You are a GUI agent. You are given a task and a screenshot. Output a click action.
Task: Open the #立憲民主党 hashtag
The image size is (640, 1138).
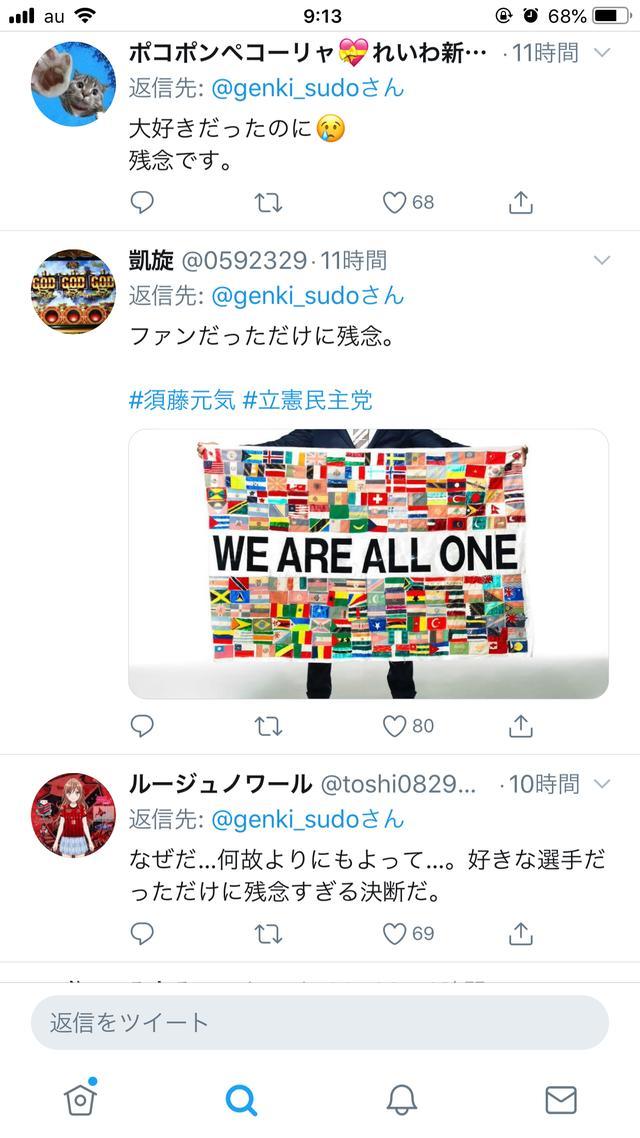coord(307,400)
